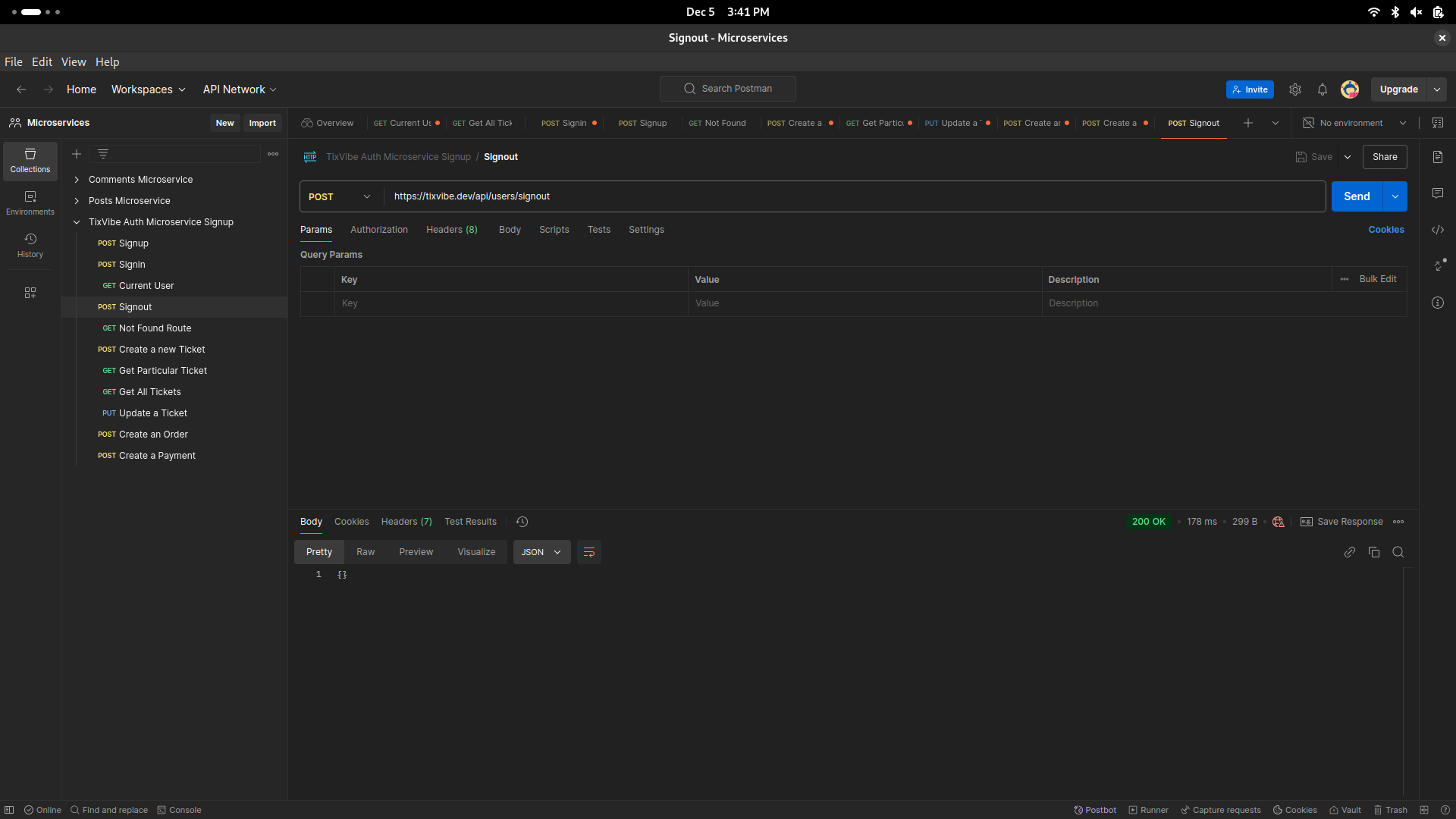
Task: Open the user avatar menu
Action: tap(1350, 89)
